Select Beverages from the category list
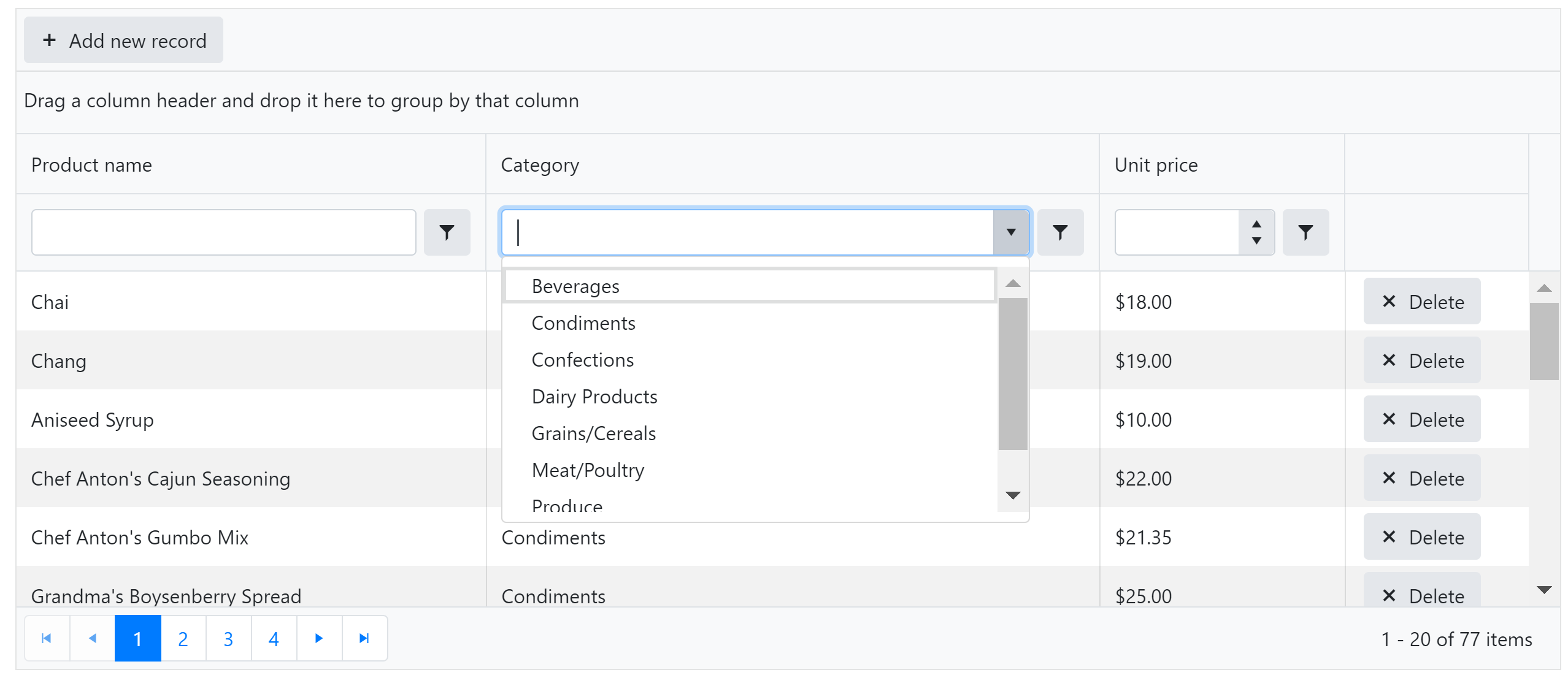Screen dimensions: 1568x675 (575, 286)
